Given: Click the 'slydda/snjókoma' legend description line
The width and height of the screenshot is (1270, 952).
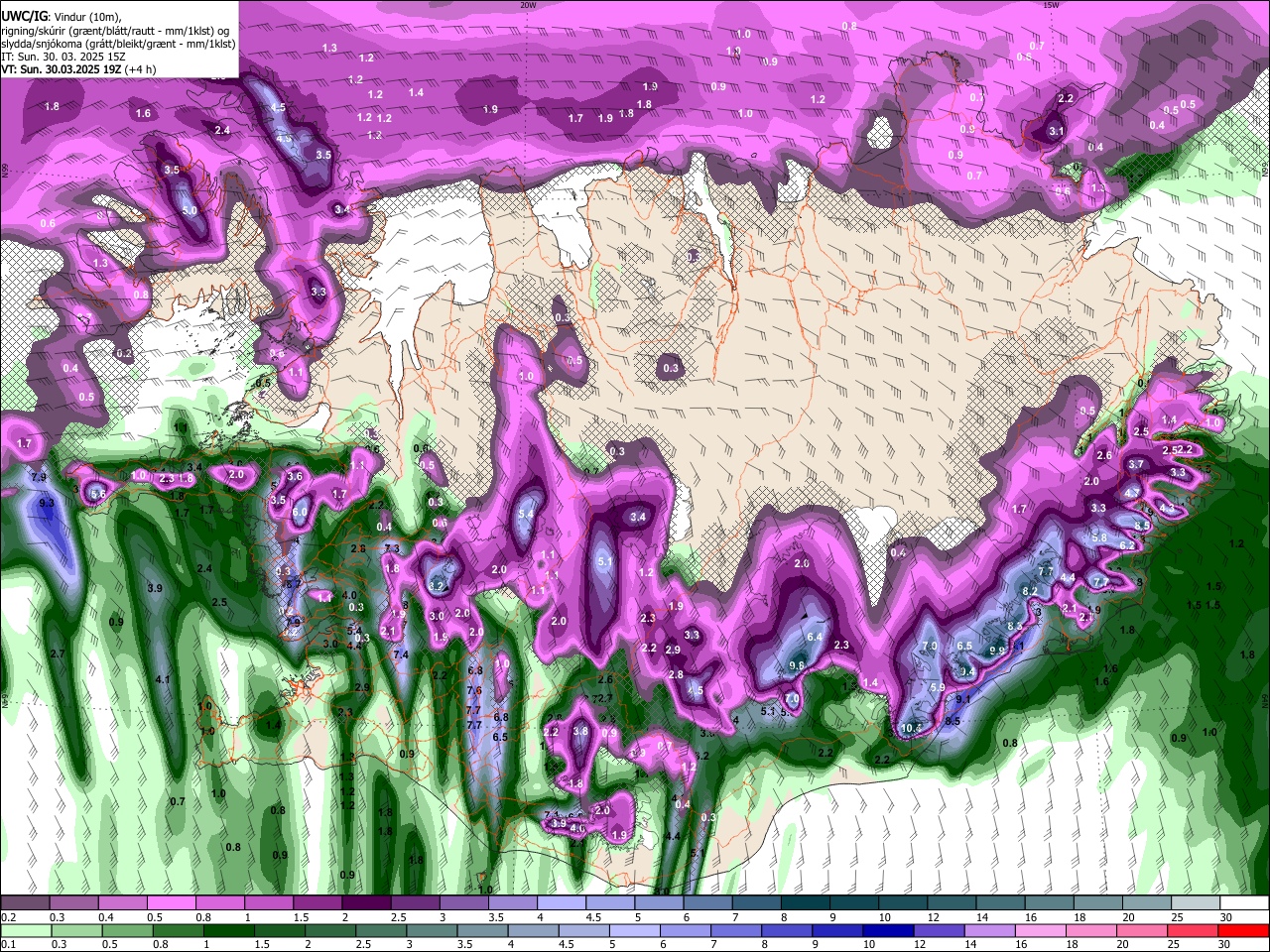Looking at the screenshot, I should click(x=118, y=44).
